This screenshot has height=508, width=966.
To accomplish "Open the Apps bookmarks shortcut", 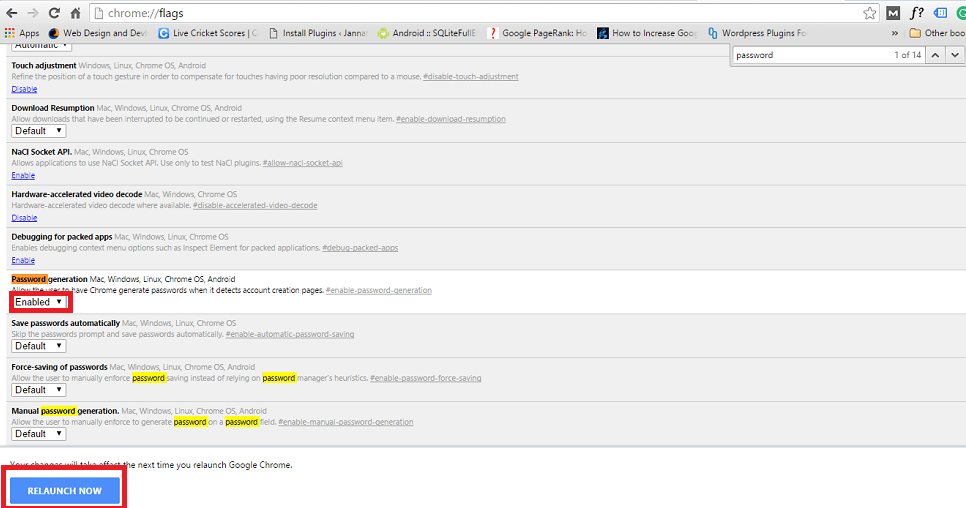I will point(22,33).
